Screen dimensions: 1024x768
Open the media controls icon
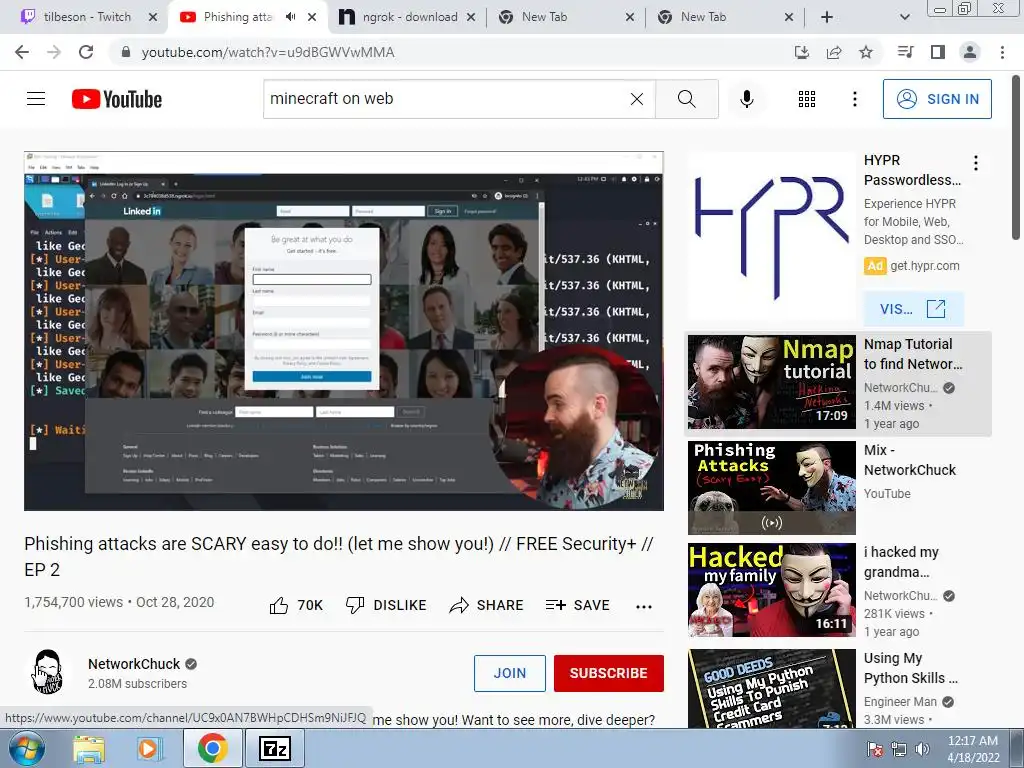click(905, 52)
